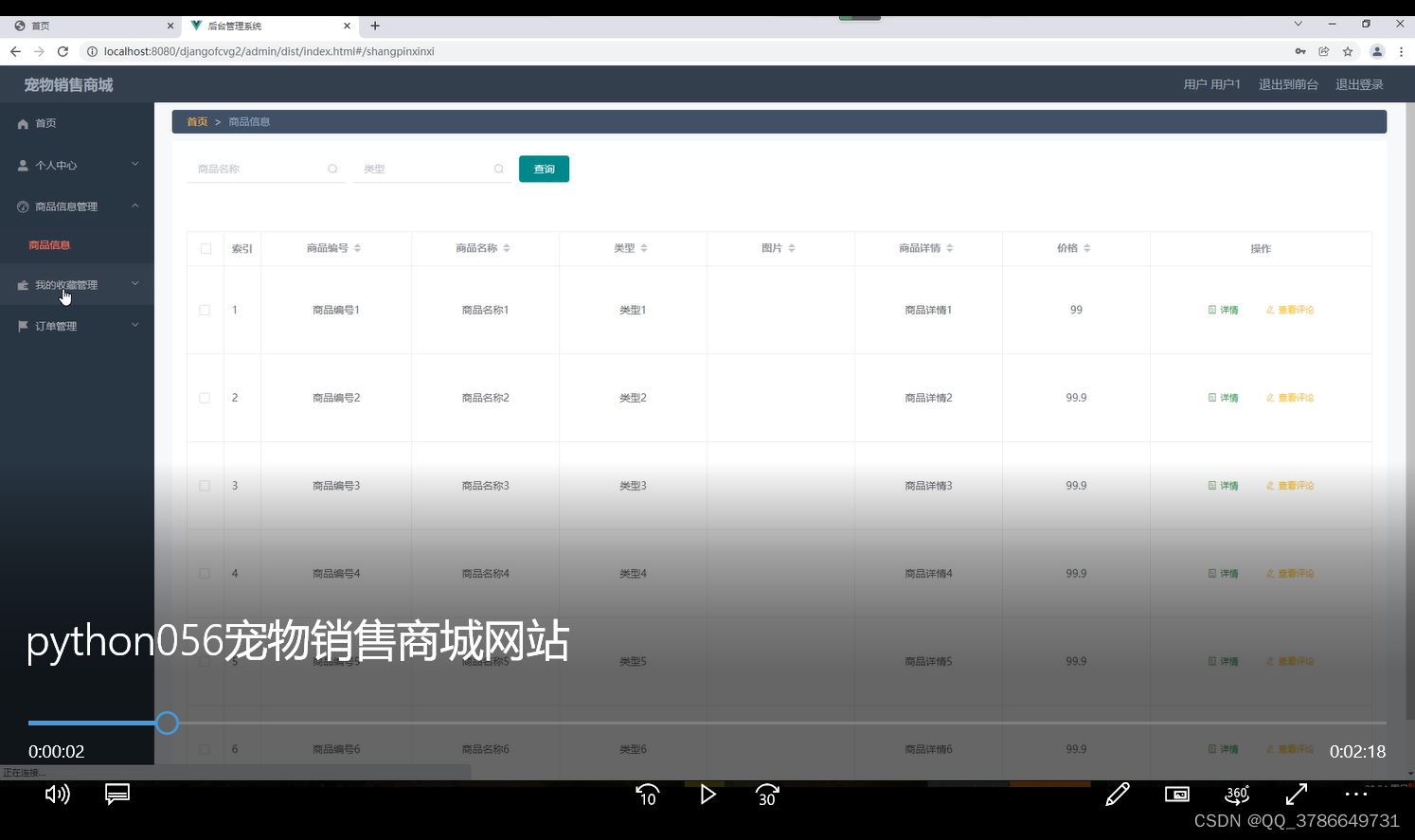1415x840 pixels.
Task: Play the video
Action: pyautogui.click(x=707, y=794)
